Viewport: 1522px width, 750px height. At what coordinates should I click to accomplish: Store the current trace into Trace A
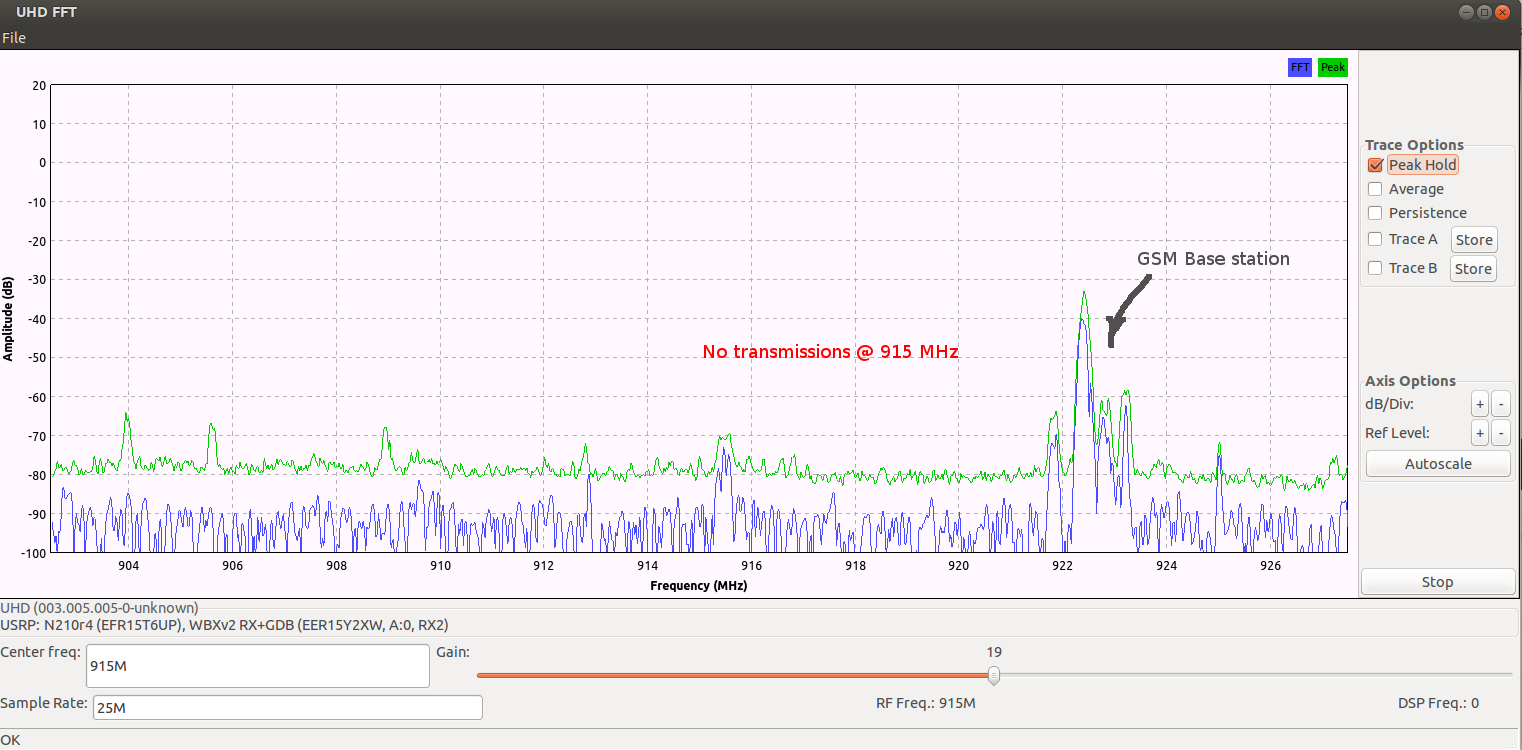pos(1474,240)
